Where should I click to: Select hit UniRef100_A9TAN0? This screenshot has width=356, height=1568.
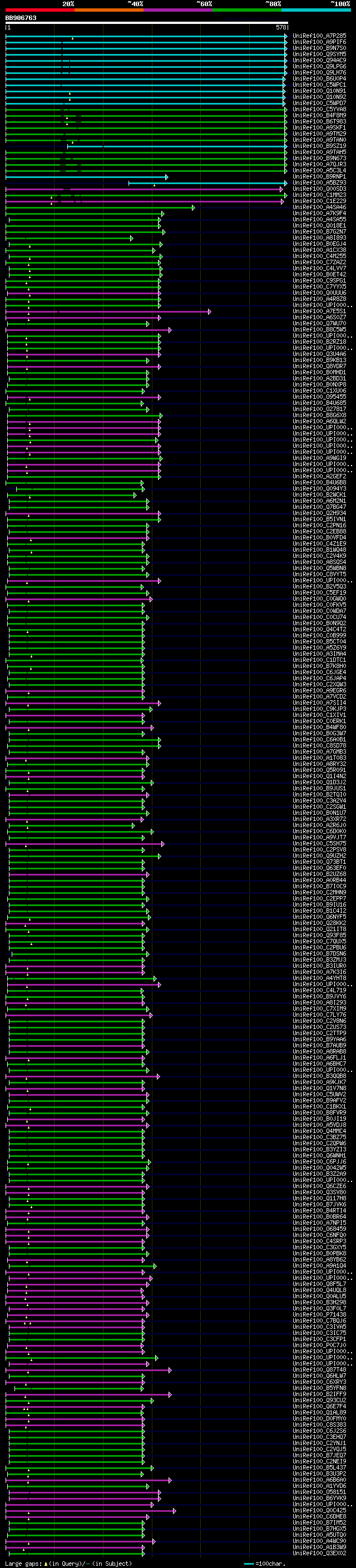point(319,140)
